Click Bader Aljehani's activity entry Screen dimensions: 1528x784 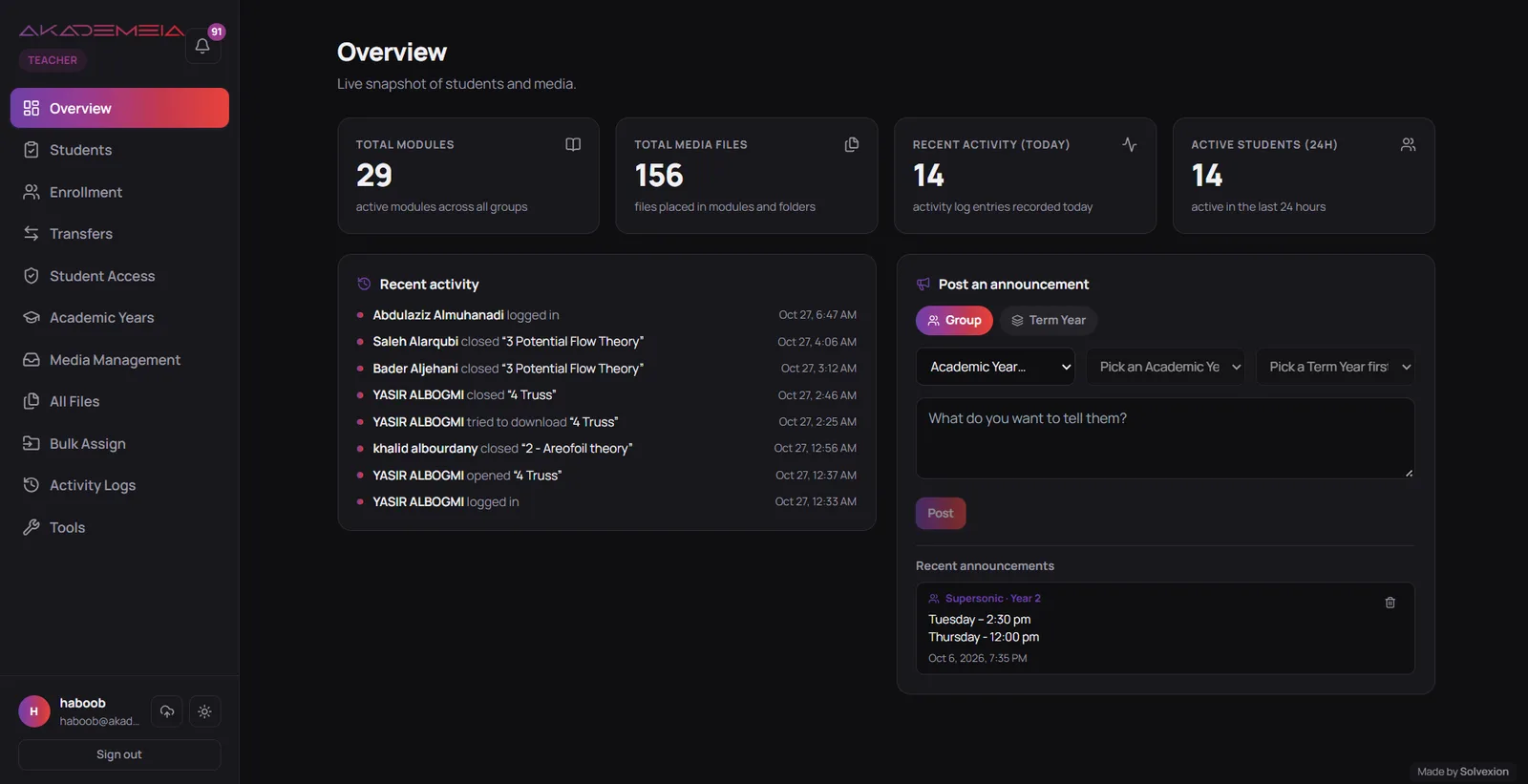(x=606, y=369)
